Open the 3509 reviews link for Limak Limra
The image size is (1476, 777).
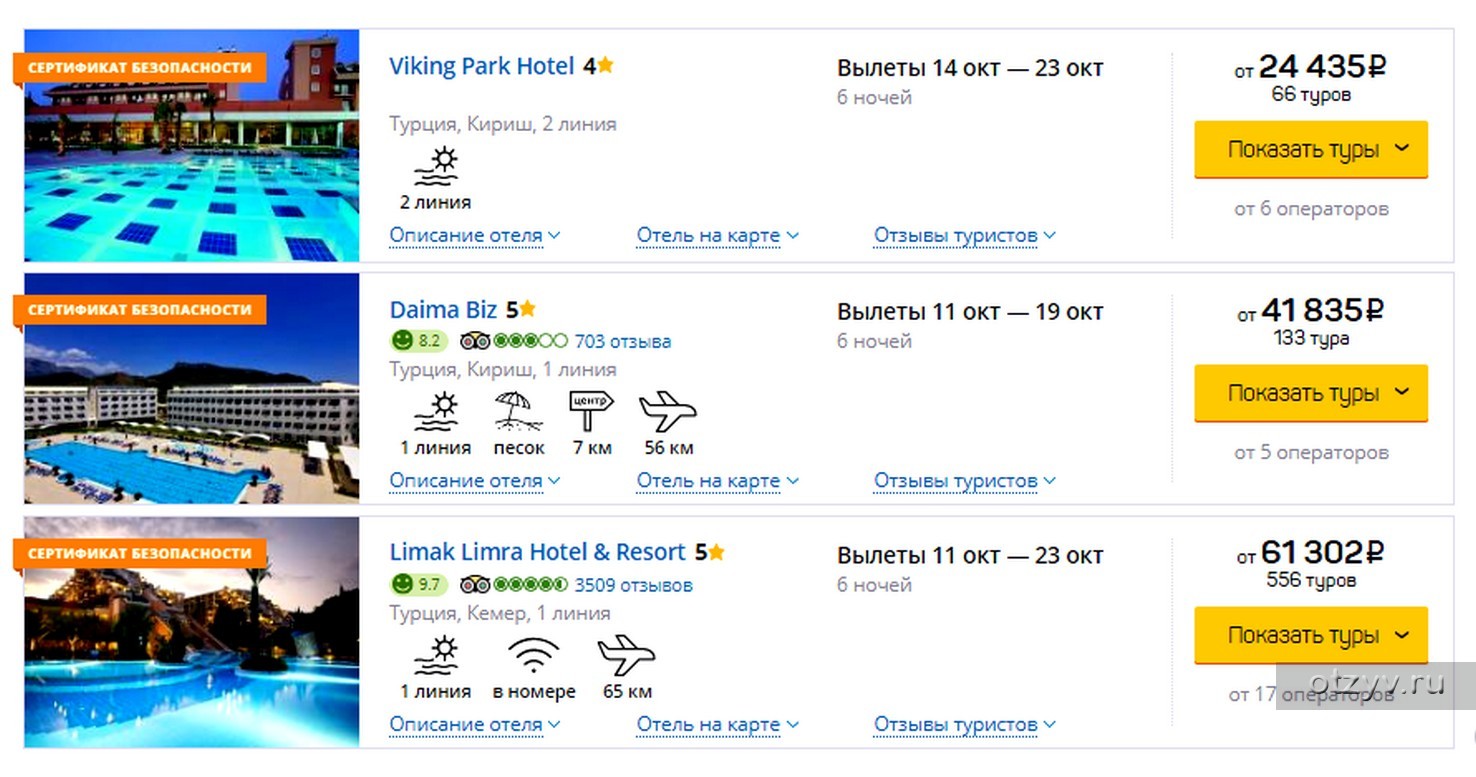pos(633,585)
